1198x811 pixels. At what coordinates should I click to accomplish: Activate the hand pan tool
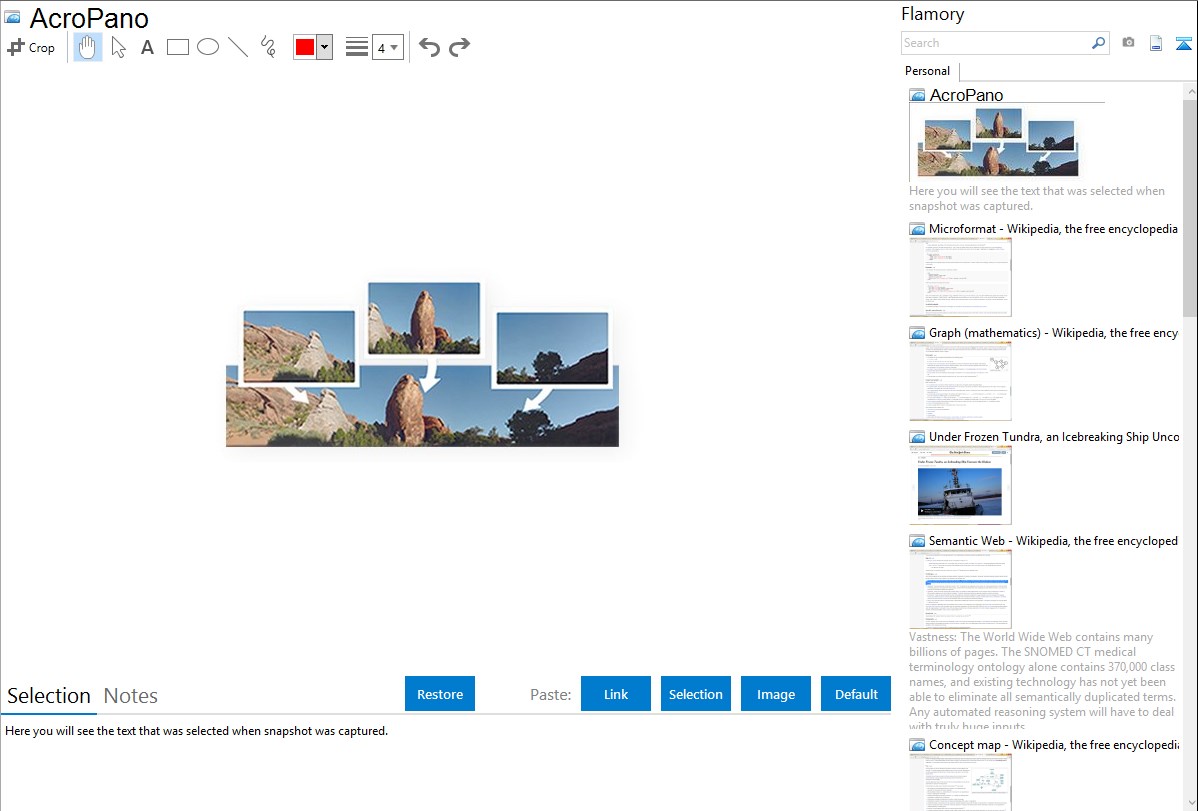click(x=88, y=47)
